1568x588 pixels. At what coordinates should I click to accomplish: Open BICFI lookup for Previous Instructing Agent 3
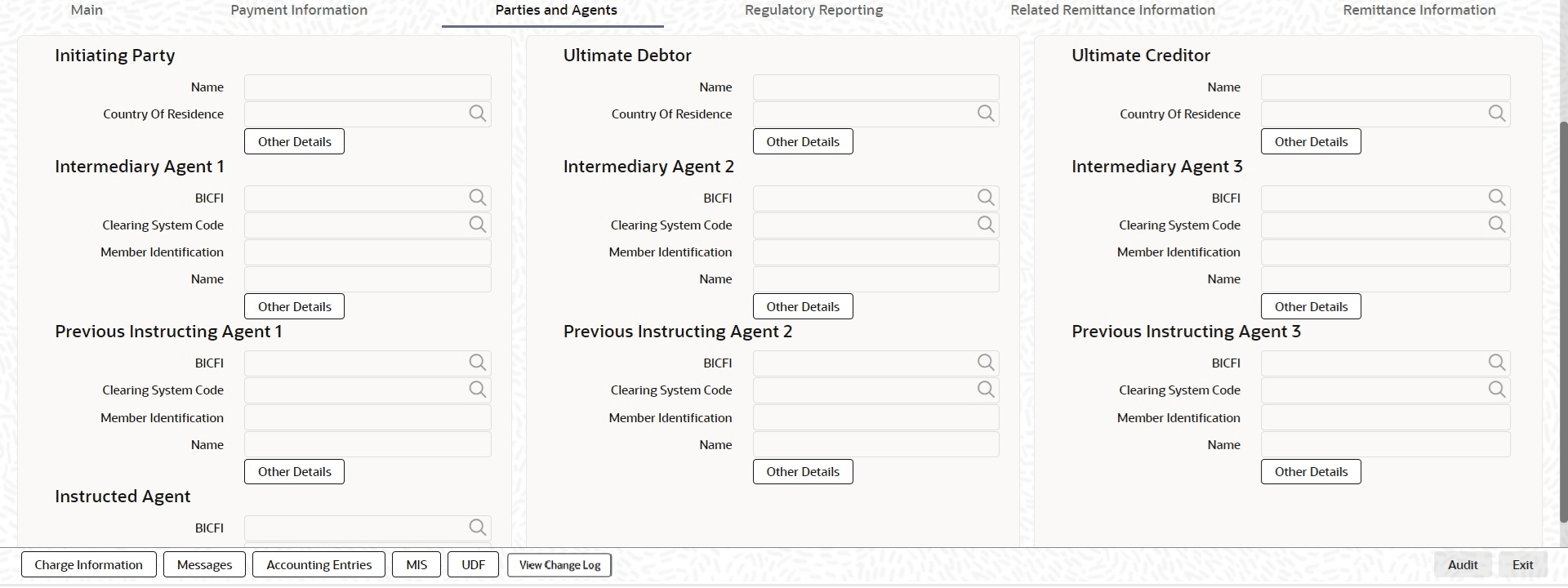1496,363
